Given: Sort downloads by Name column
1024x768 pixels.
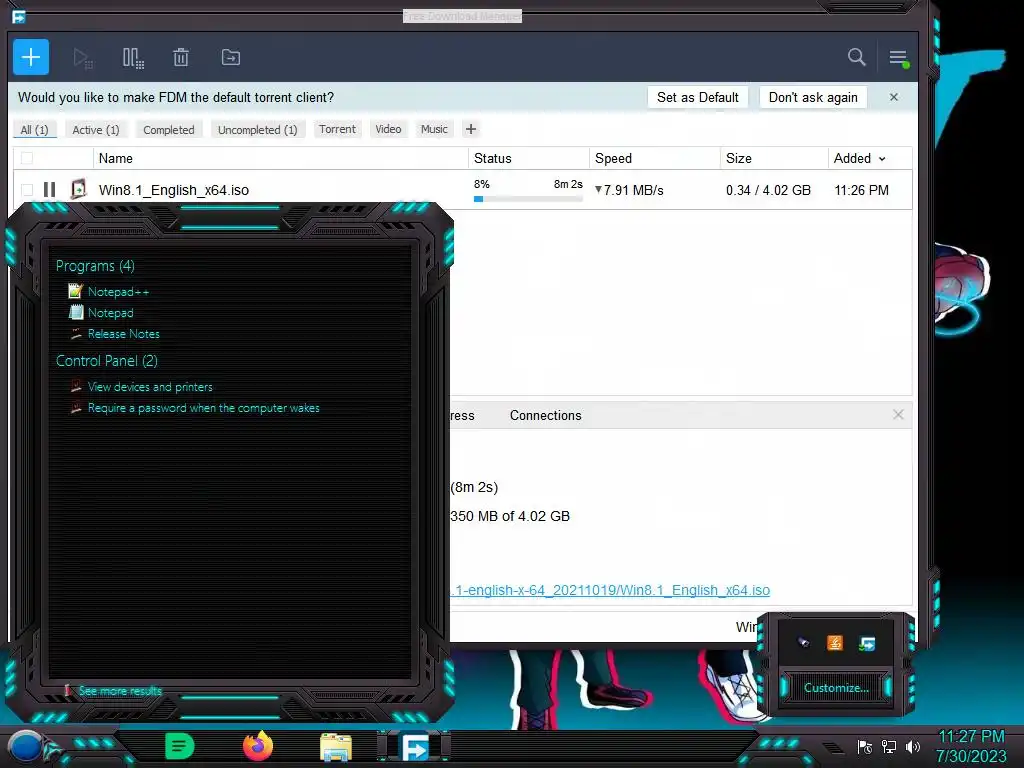Looking at the screenshot, I should [116, 158].
